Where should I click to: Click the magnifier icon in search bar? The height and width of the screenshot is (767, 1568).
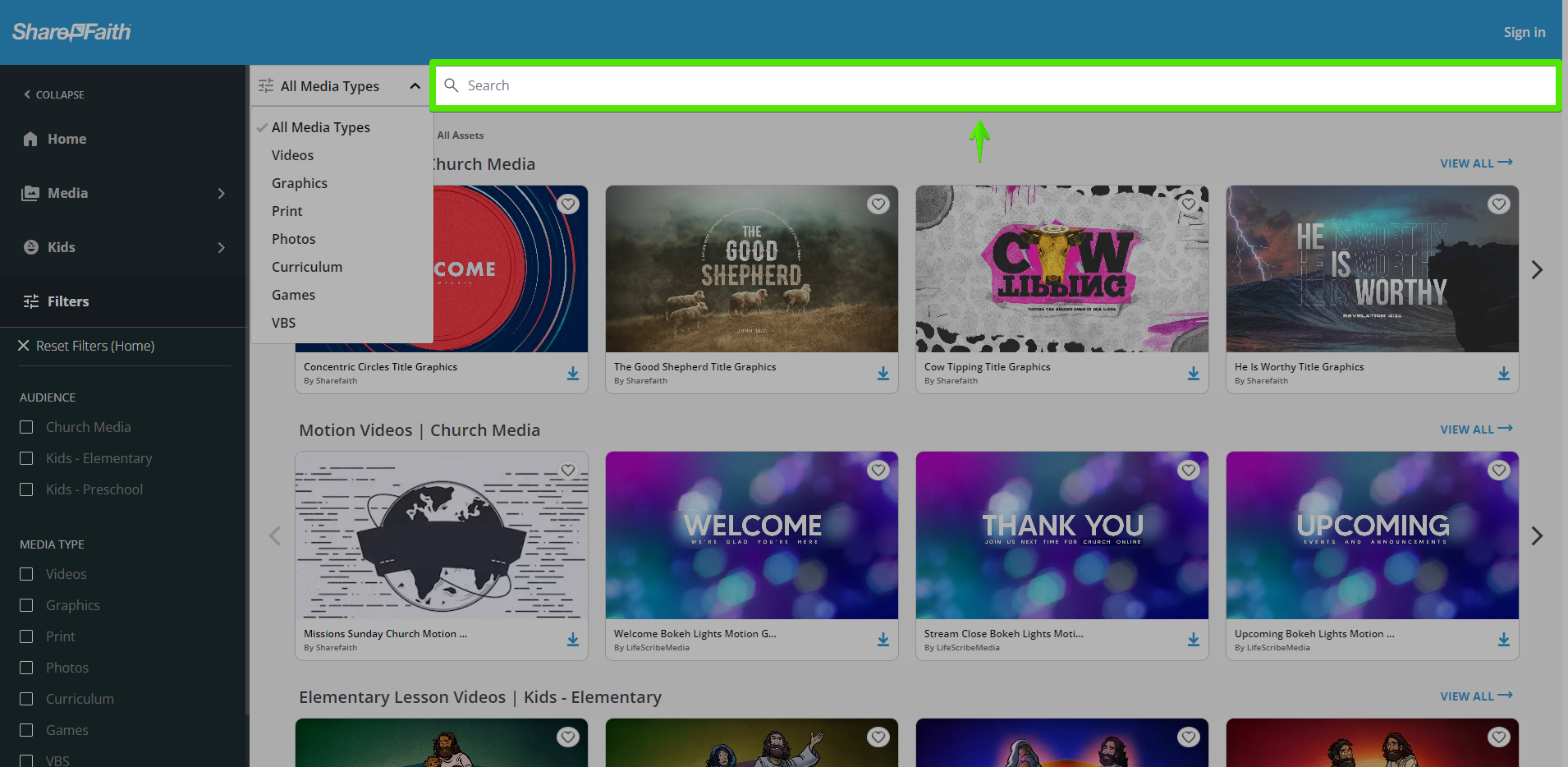[451, 85]
